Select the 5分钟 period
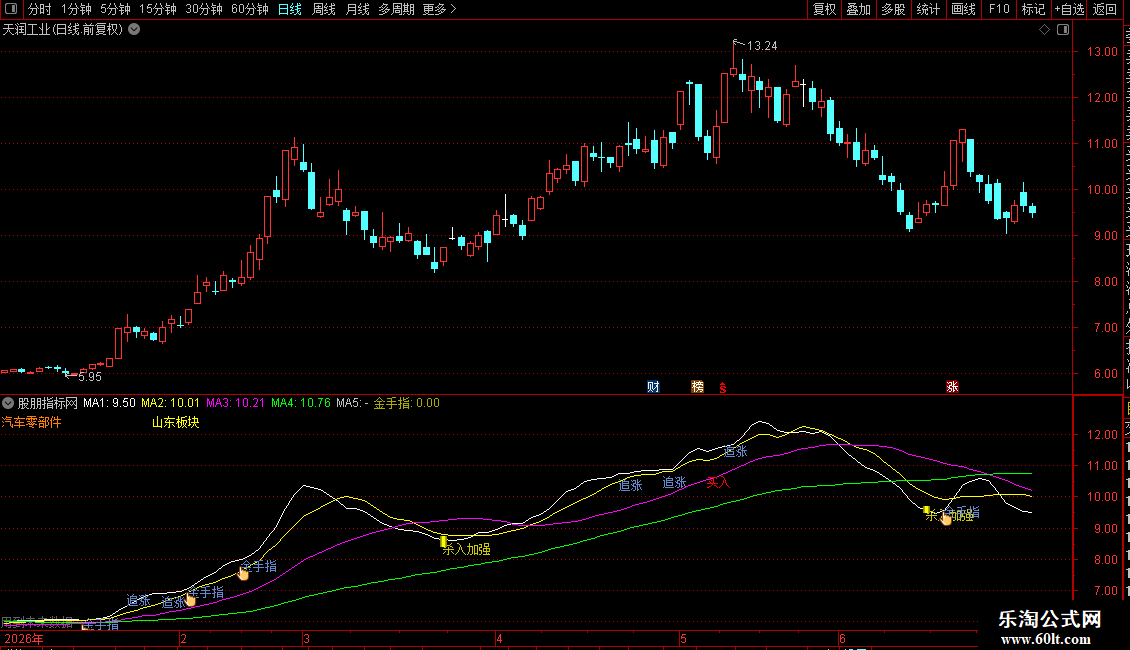This screenshot has width=1130, height=650. [x=115, y=9]
